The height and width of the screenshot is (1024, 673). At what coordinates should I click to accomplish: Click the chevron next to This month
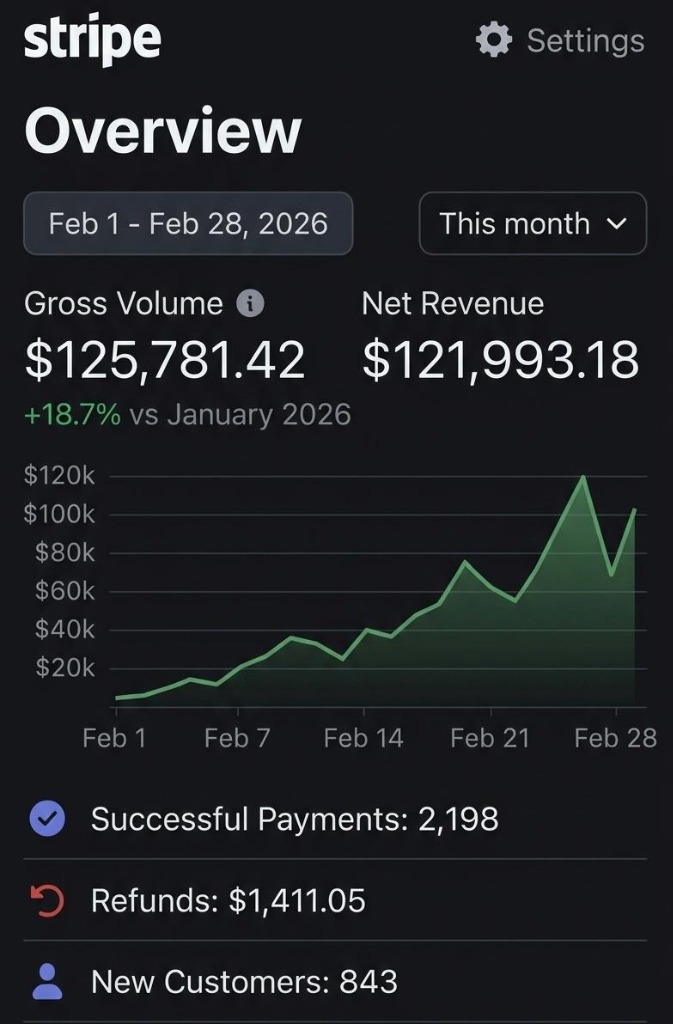618,224
